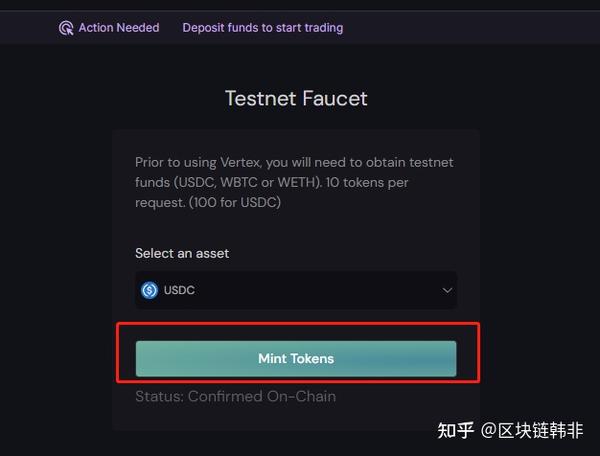Click the Action Needed cursor icon

[x=66, y=28]
